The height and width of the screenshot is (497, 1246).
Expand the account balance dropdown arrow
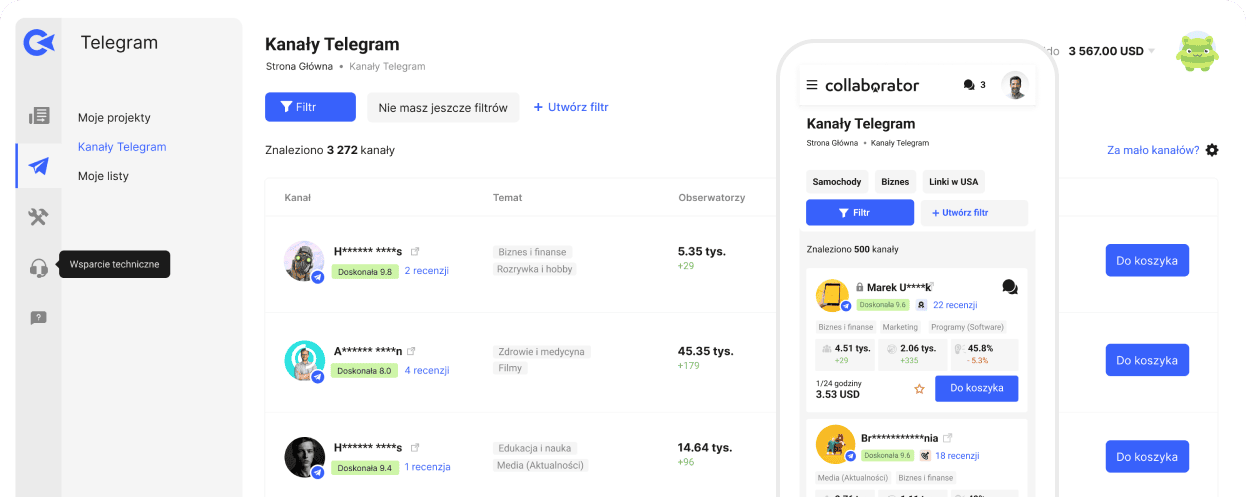(1151, 51)
